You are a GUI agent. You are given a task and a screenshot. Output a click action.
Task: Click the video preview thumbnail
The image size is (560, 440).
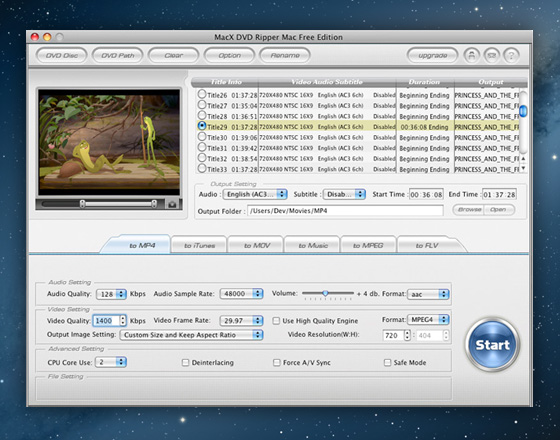pyautogui.click(x=109, y=142)
